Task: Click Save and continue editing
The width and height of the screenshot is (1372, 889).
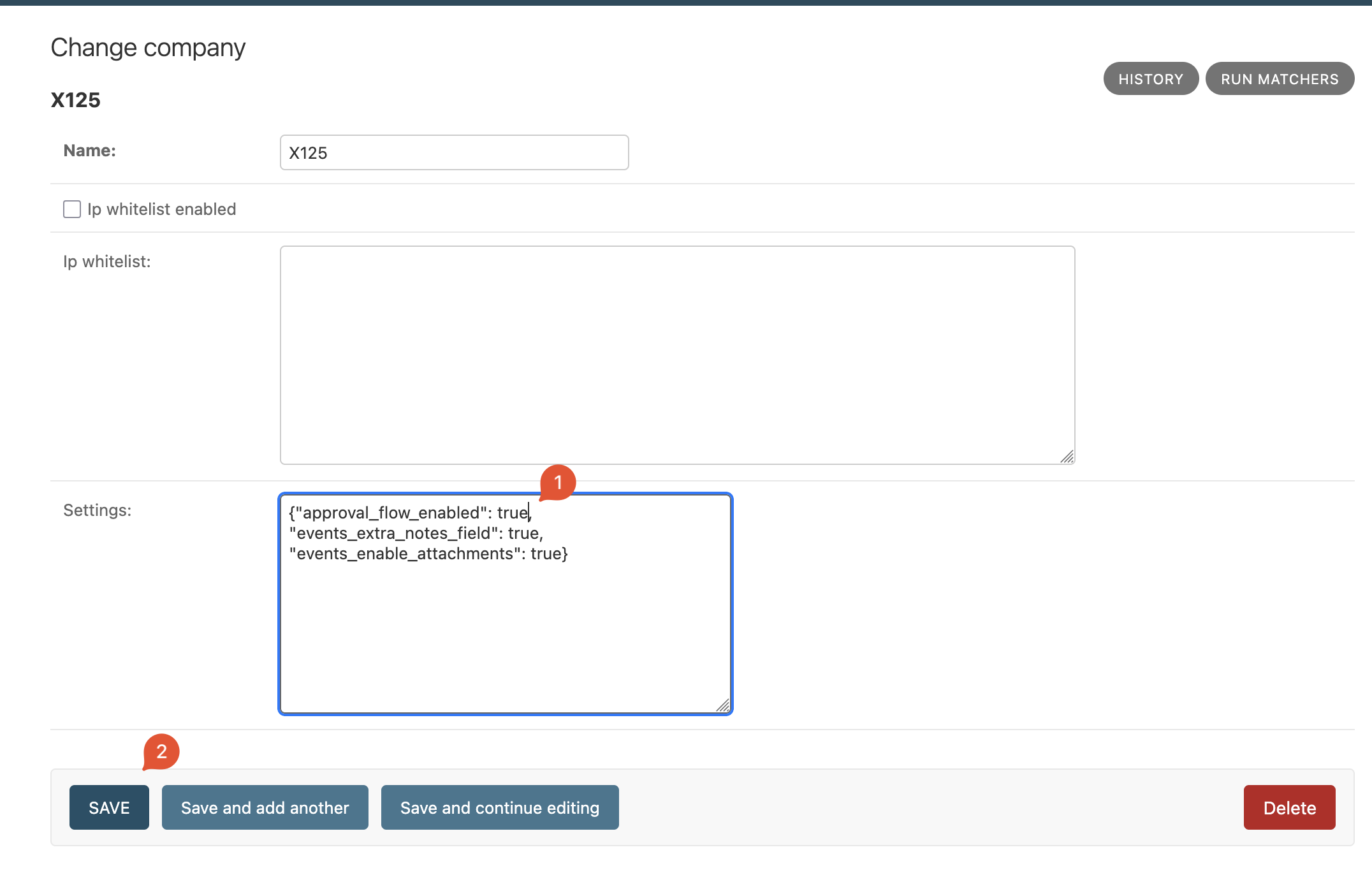Action: [499, 807]
